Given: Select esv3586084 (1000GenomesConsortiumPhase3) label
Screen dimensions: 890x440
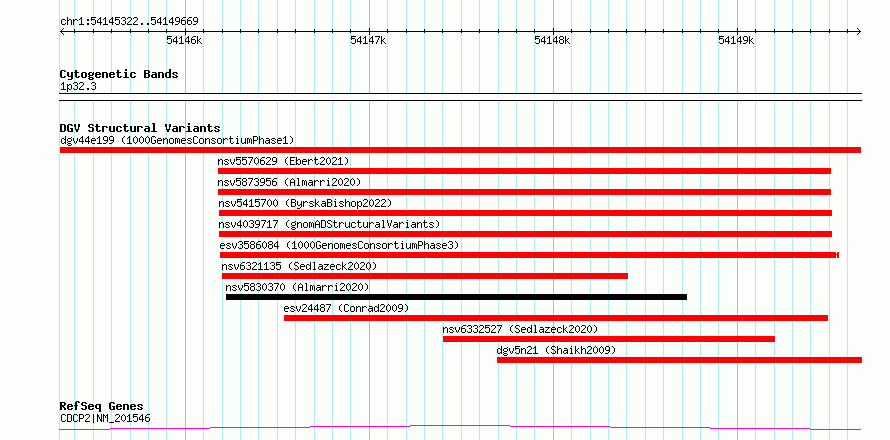Looking at the screenshot, I should tap(339, 245).
